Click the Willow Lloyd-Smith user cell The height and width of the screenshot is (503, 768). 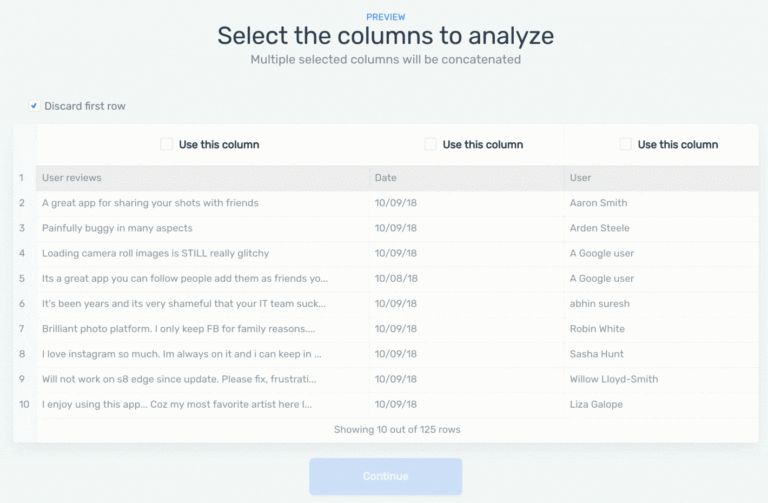click(614, 379)
